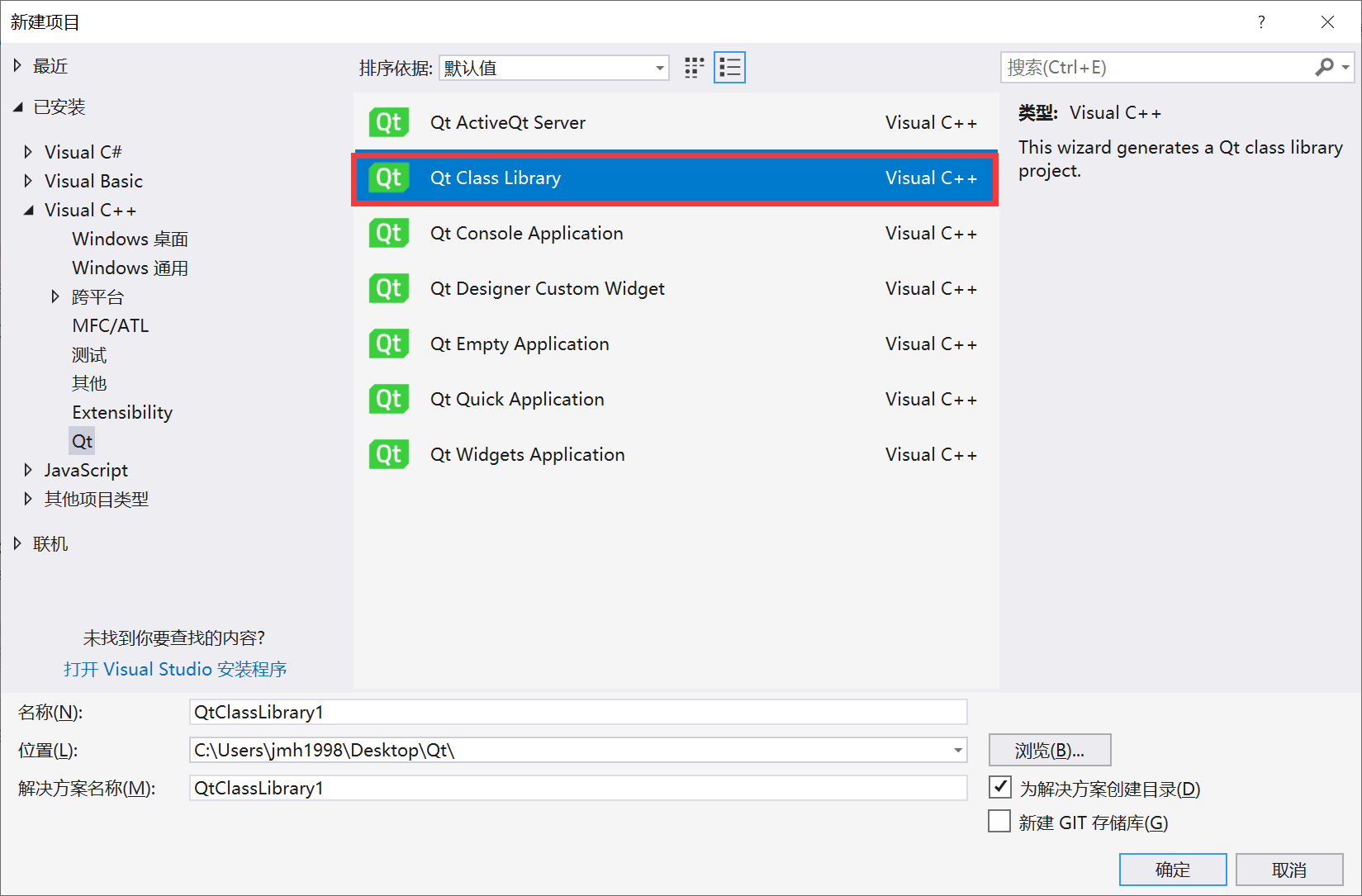
Task: Click the Qt ActiveQt Server template icon
Action: [389, 122]
